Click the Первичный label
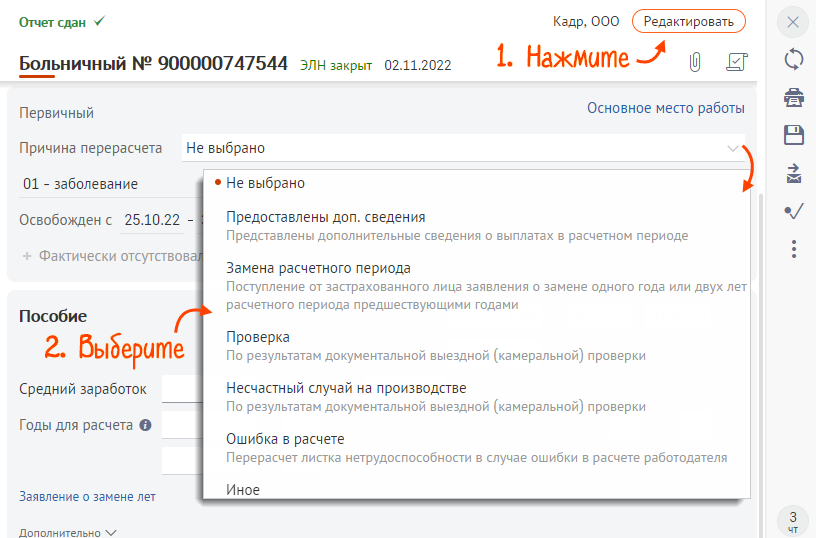Viewport: 816px width, 538px height. point(57,113)
